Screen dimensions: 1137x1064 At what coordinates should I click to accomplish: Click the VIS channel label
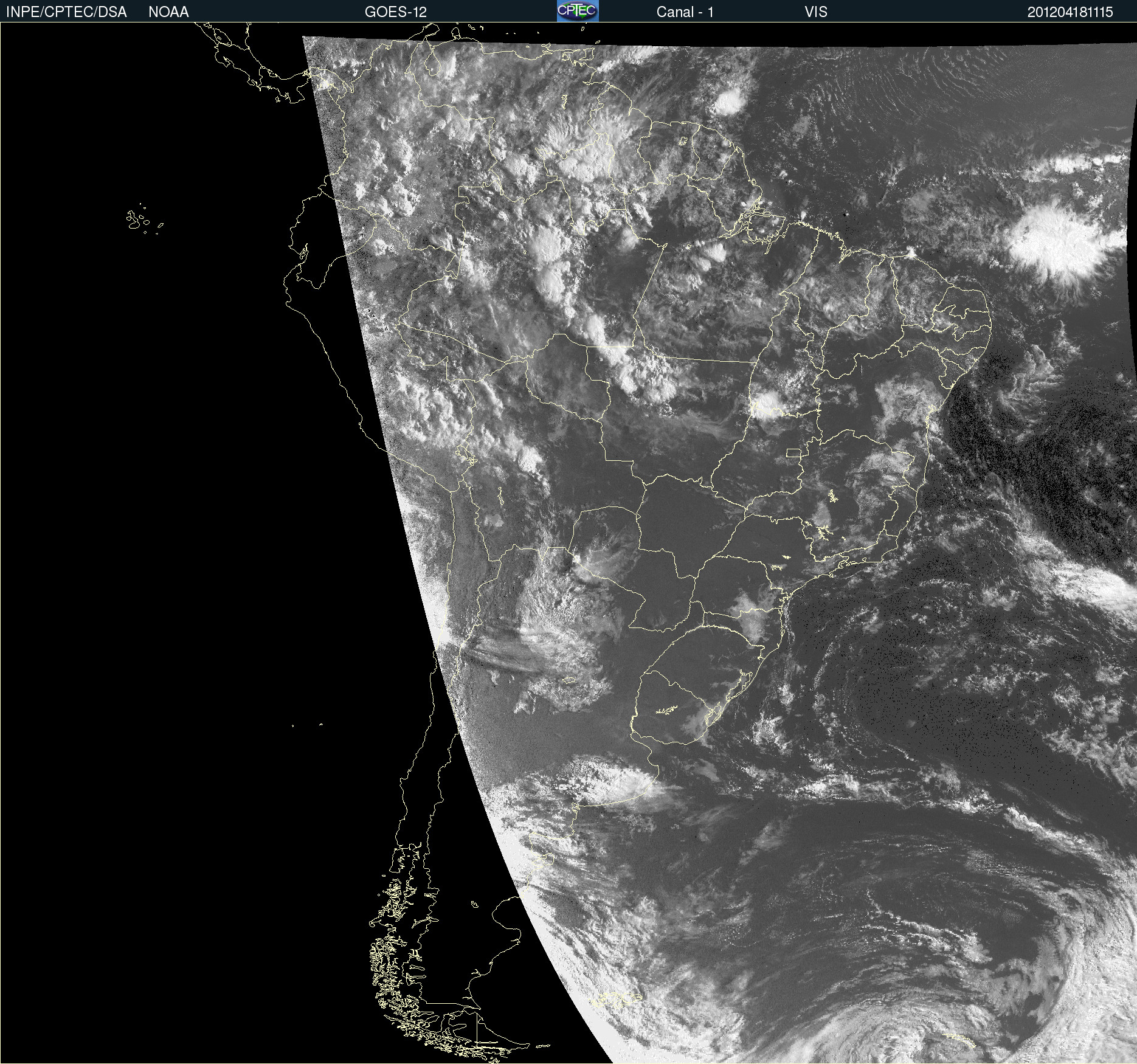(x=815, y=12)
